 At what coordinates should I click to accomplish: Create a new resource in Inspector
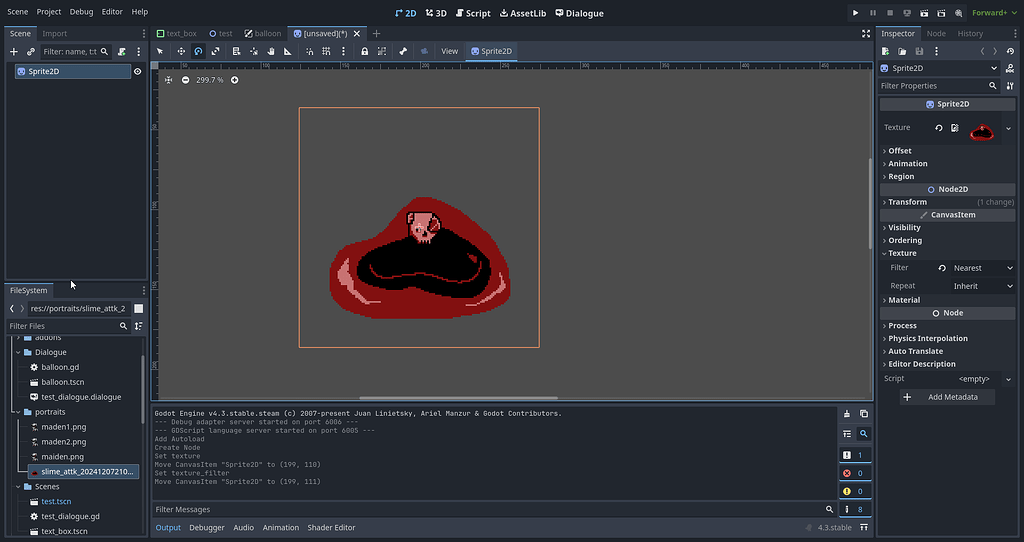(x=886, y=51)
